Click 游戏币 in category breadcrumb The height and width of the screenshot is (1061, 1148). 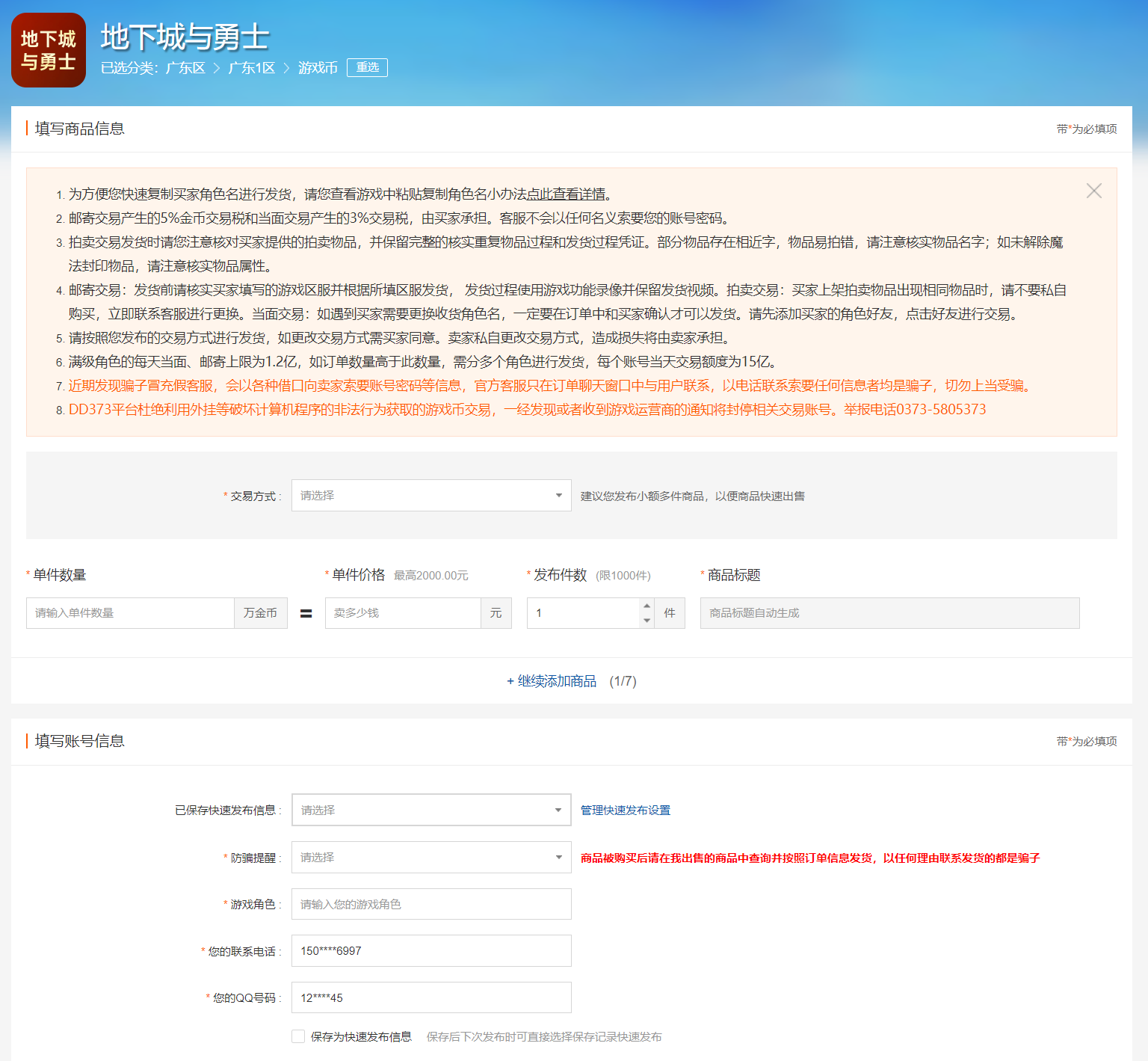pos(318,68)
